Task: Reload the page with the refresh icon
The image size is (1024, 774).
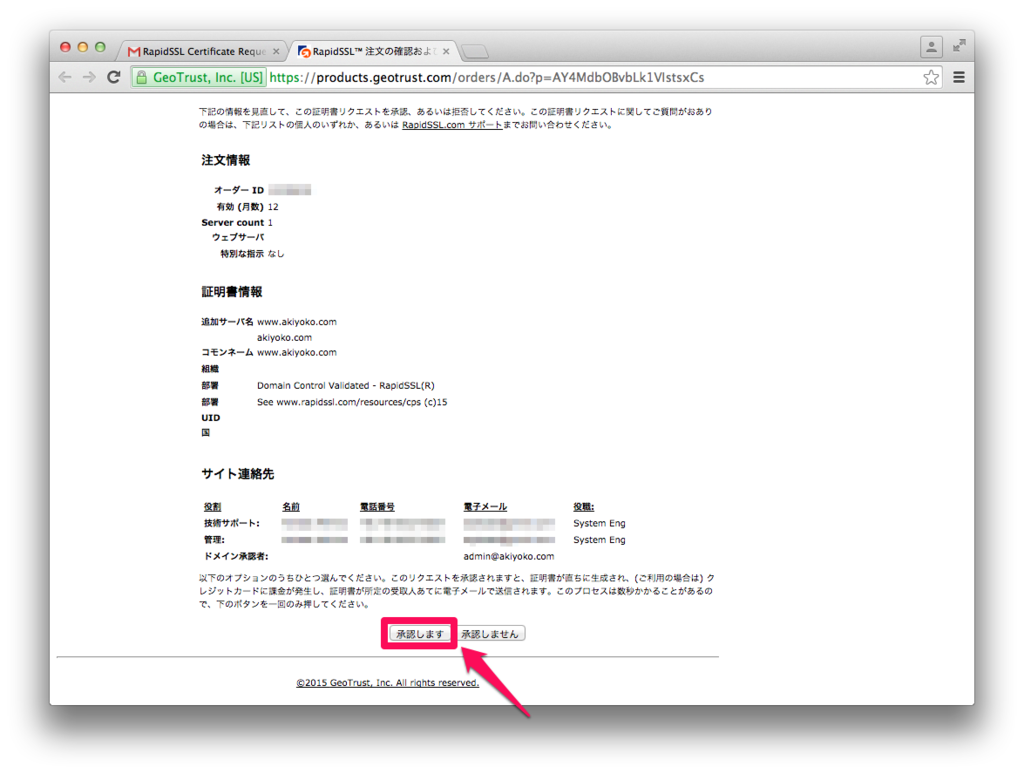Action: tap(114, 77)
